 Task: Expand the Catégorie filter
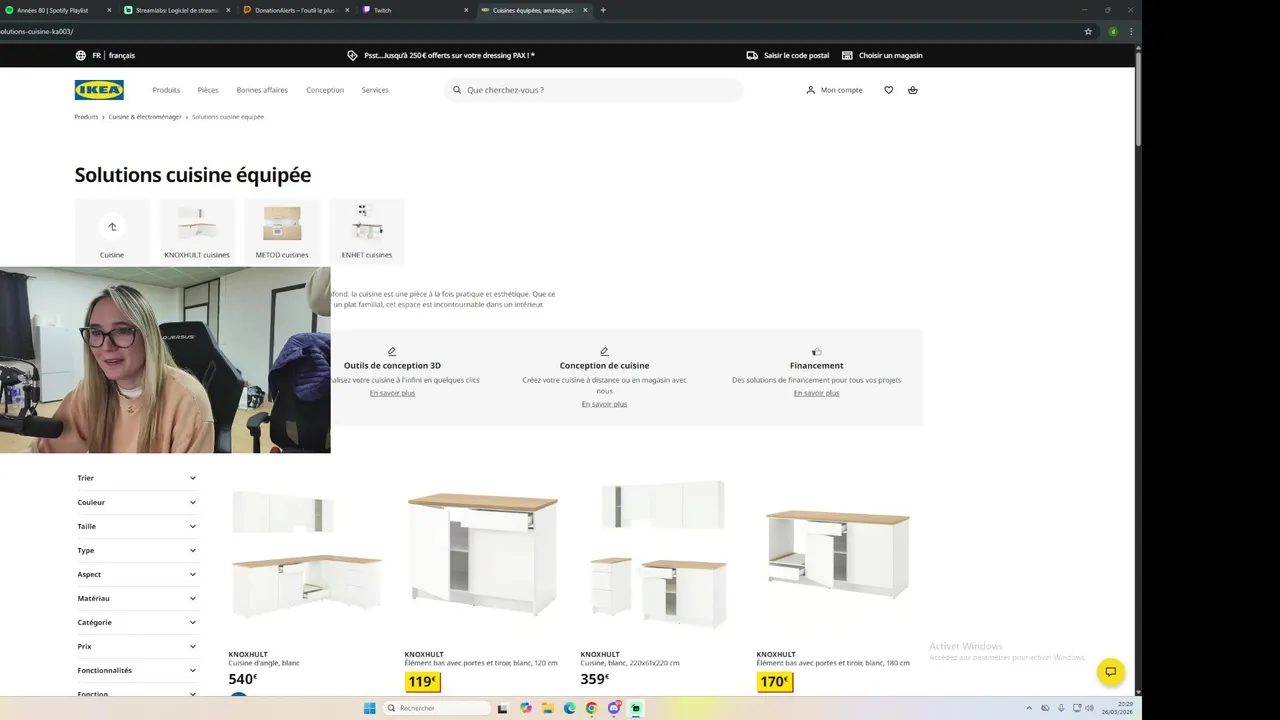point(137,622)
